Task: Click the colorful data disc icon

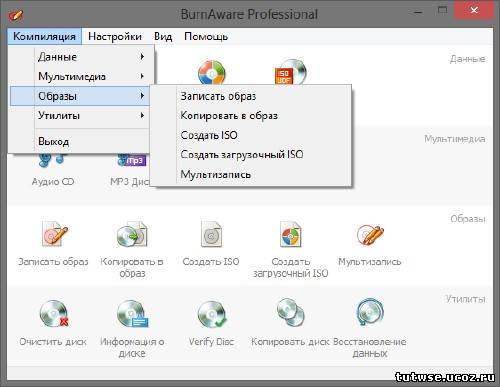Action: pyautogui.click(x=212, y=72)
